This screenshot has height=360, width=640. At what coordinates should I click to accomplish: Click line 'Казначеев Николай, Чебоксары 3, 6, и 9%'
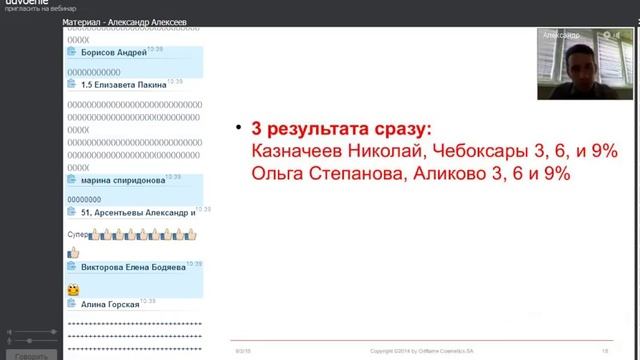434,151
